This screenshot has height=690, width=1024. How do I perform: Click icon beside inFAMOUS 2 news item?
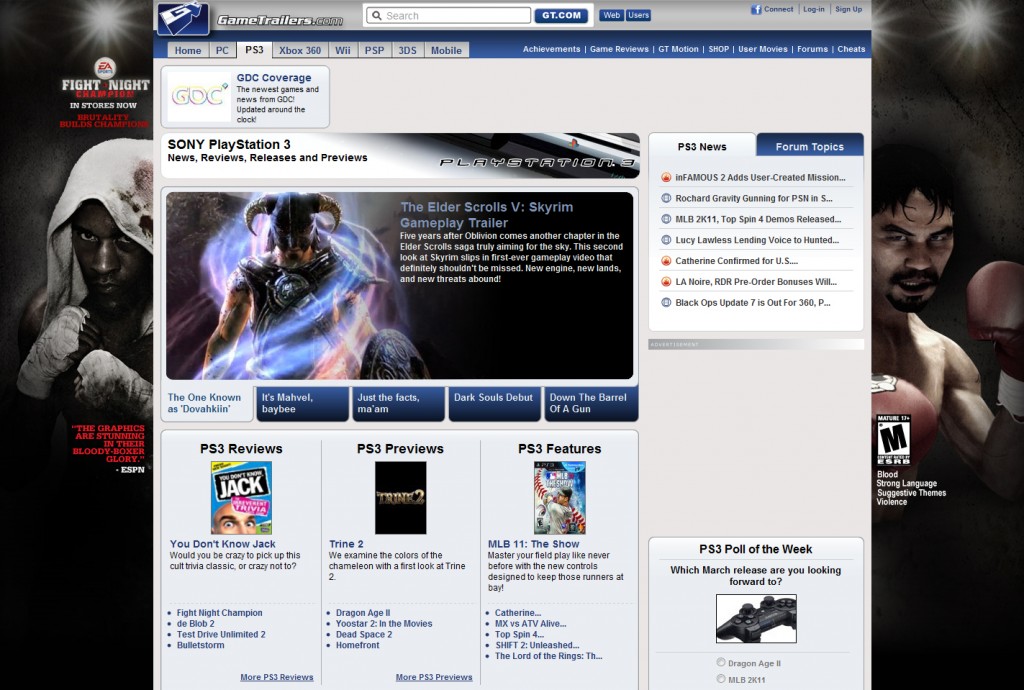coord(666,178)
